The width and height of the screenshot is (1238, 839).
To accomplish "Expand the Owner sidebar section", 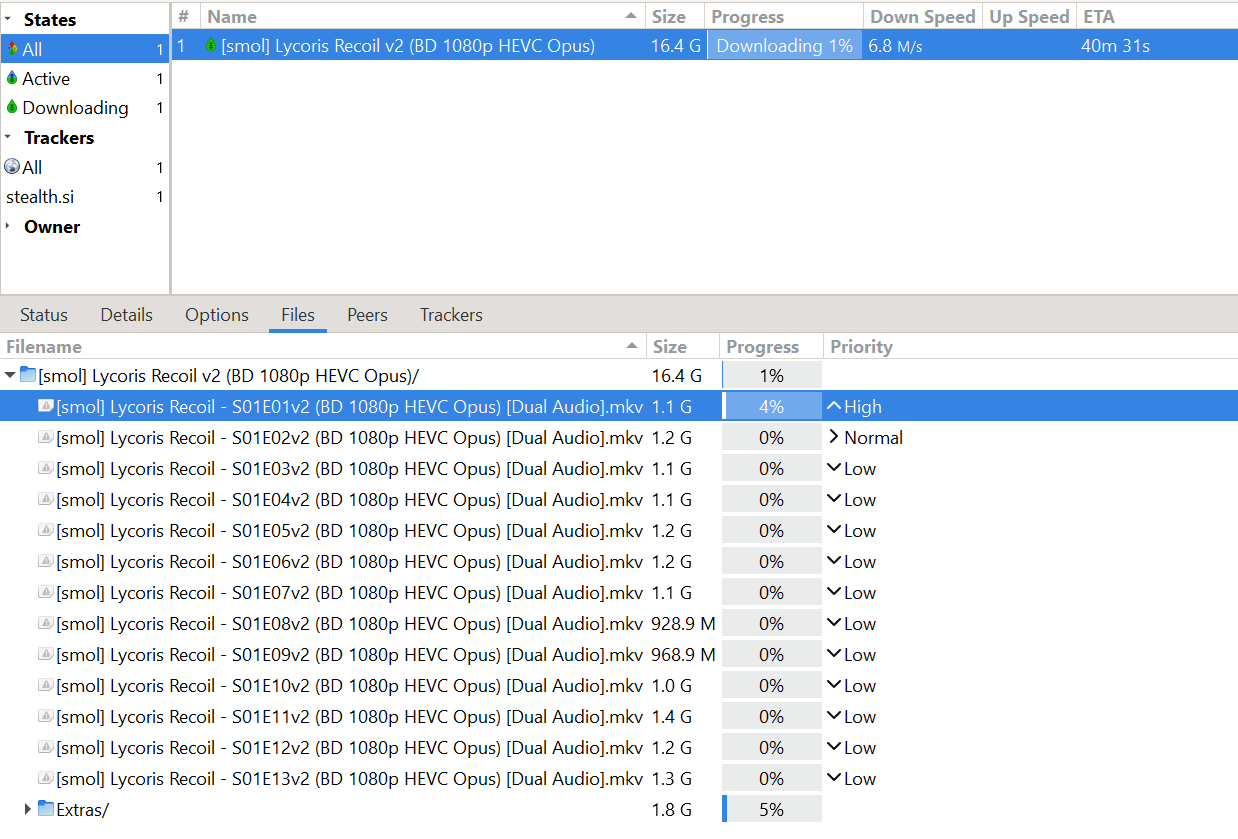I will click(8, 226).
